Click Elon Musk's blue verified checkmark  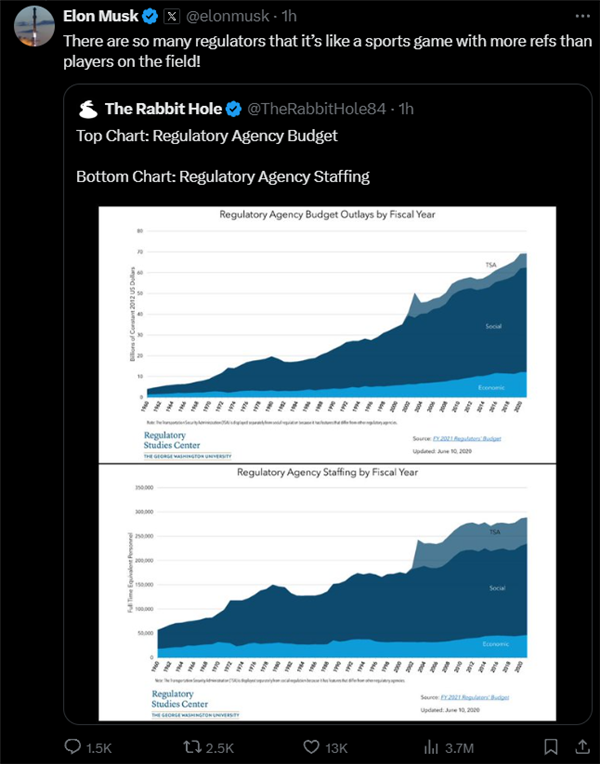pos(150,17)
